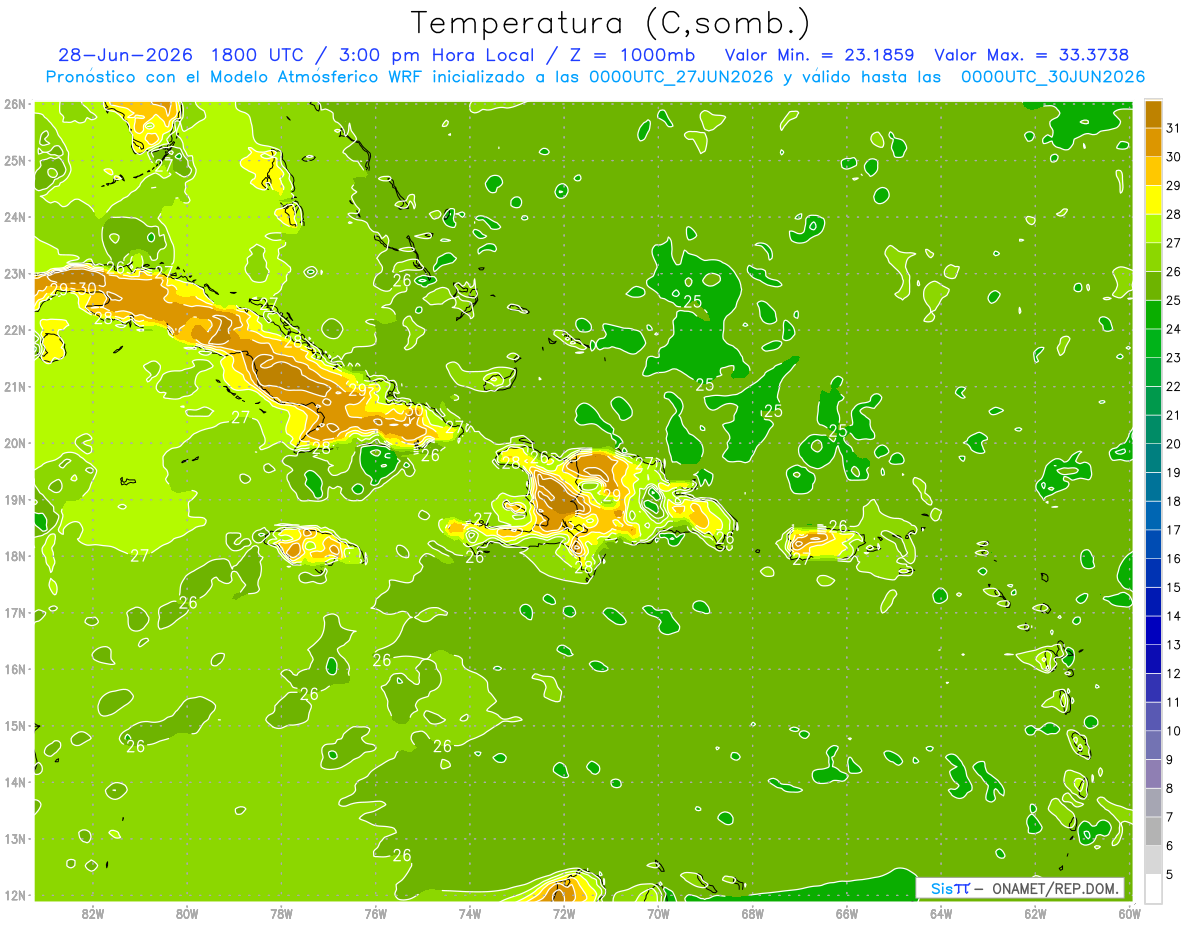Image resolution: width=1200 pixels, height=927 pixels.
Task: Click the "Valor Max. = 33.3738" value
Action: pyautogui.click(x=1032, y=55)
